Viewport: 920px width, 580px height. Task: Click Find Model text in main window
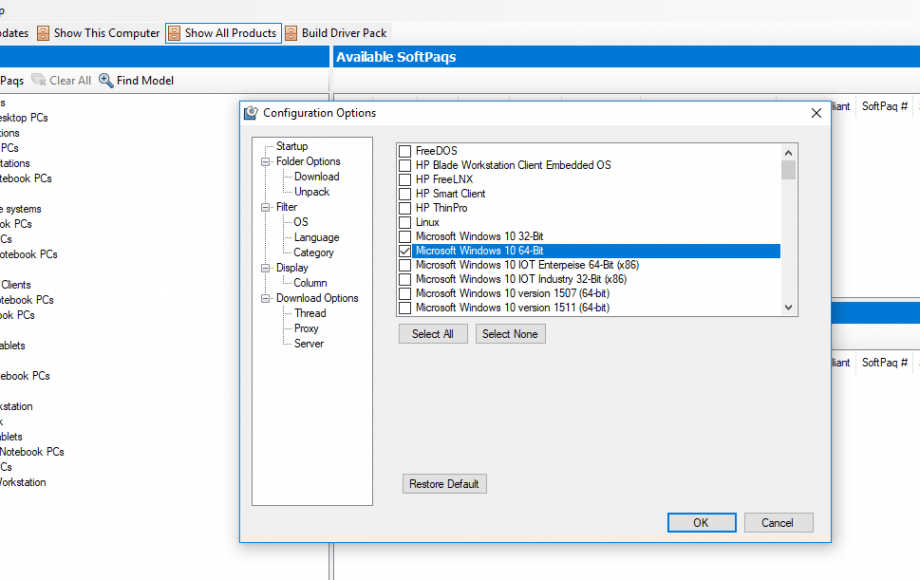(145, 80)
